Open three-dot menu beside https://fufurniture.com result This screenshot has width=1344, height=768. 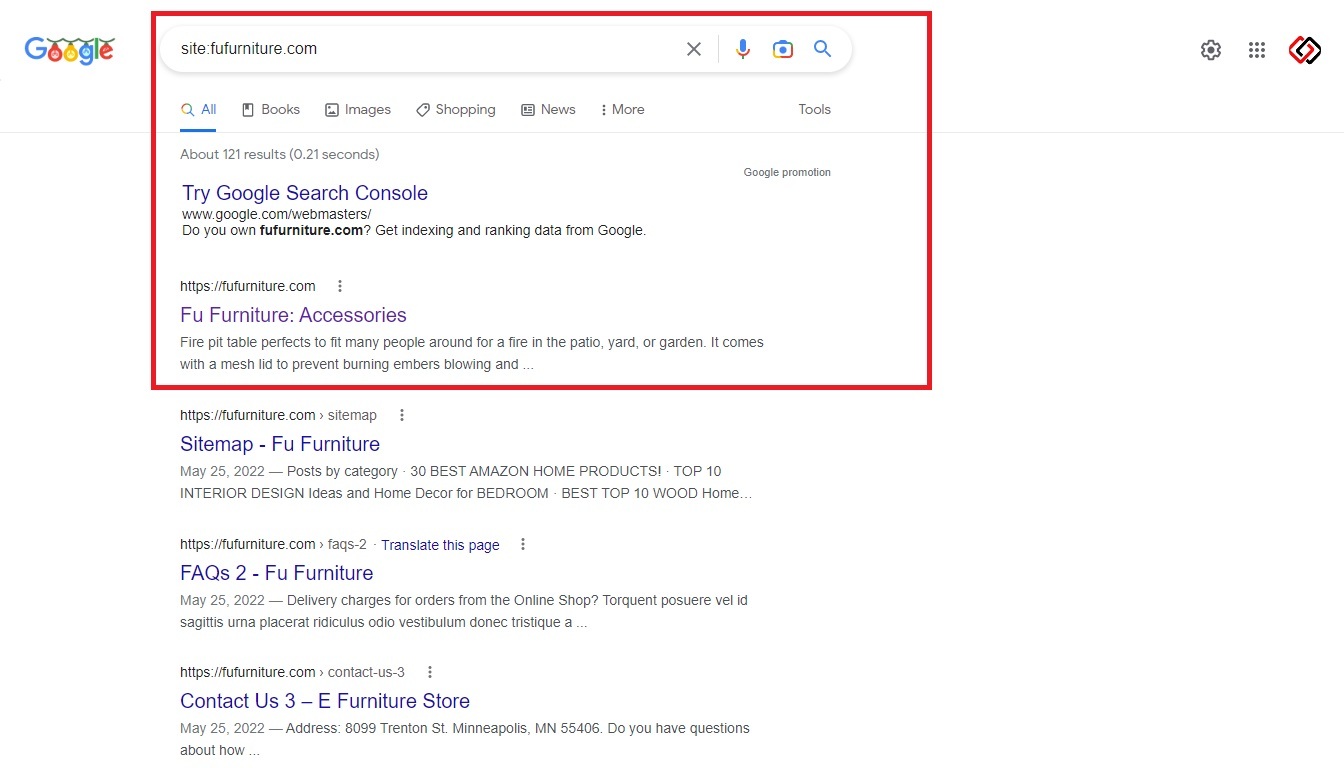point(340,286)
